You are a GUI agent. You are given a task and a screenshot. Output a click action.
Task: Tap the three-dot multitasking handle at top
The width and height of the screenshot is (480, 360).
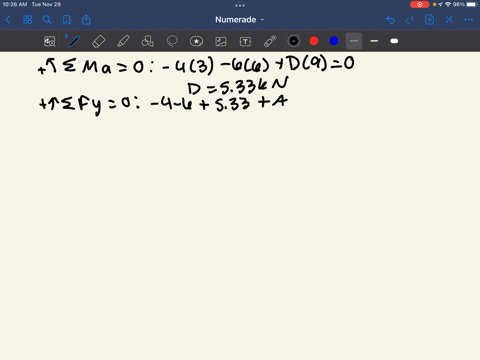pyautogui.click(x=240, y=5)
